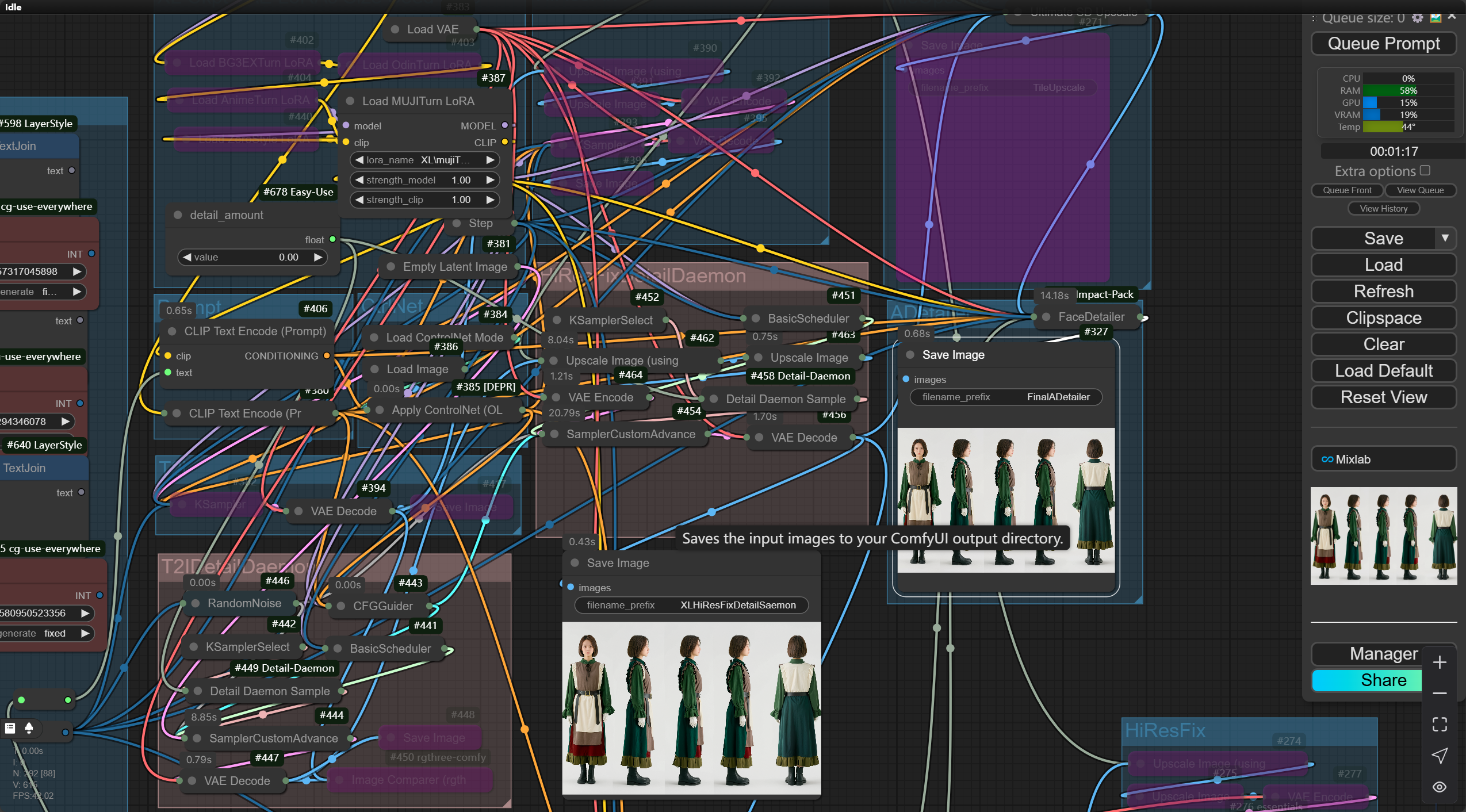Enable the Extra options checkbox
The image size is (1466, 812).
pos(1425,171)
